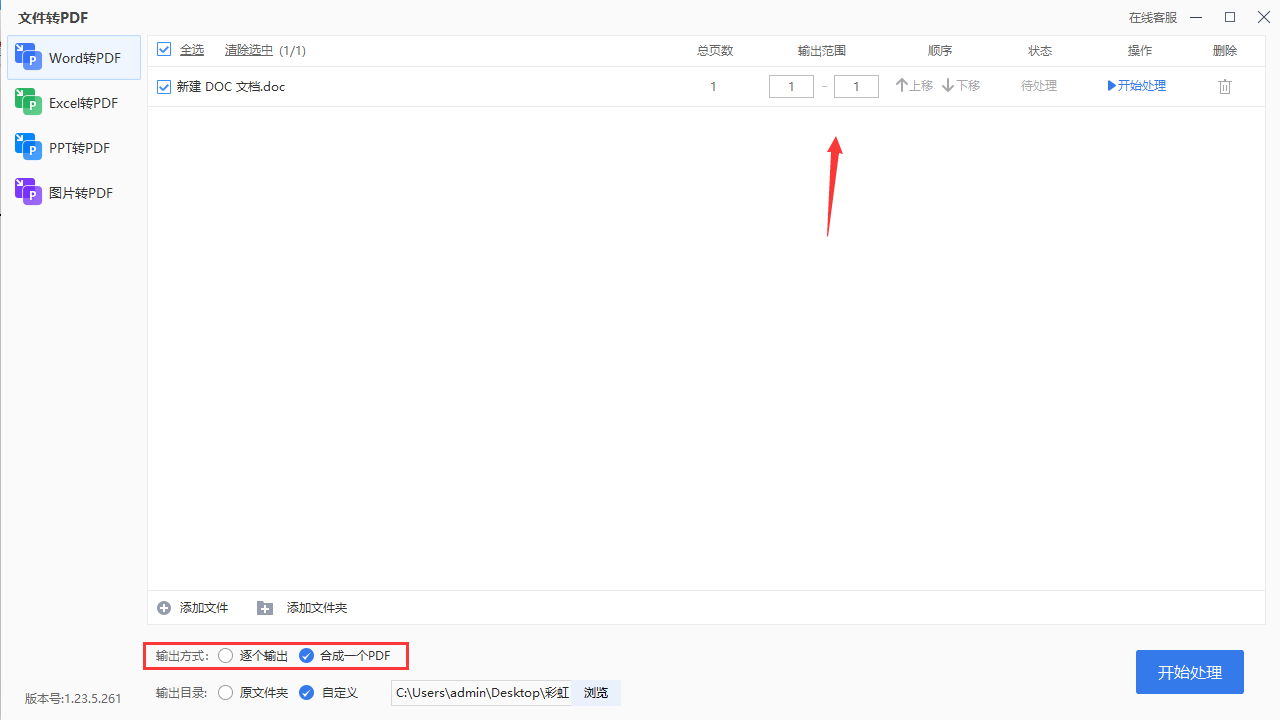The image size is (1280, 720).
Task: Move the file down with 下移
Action: click(x=961, y=86)
